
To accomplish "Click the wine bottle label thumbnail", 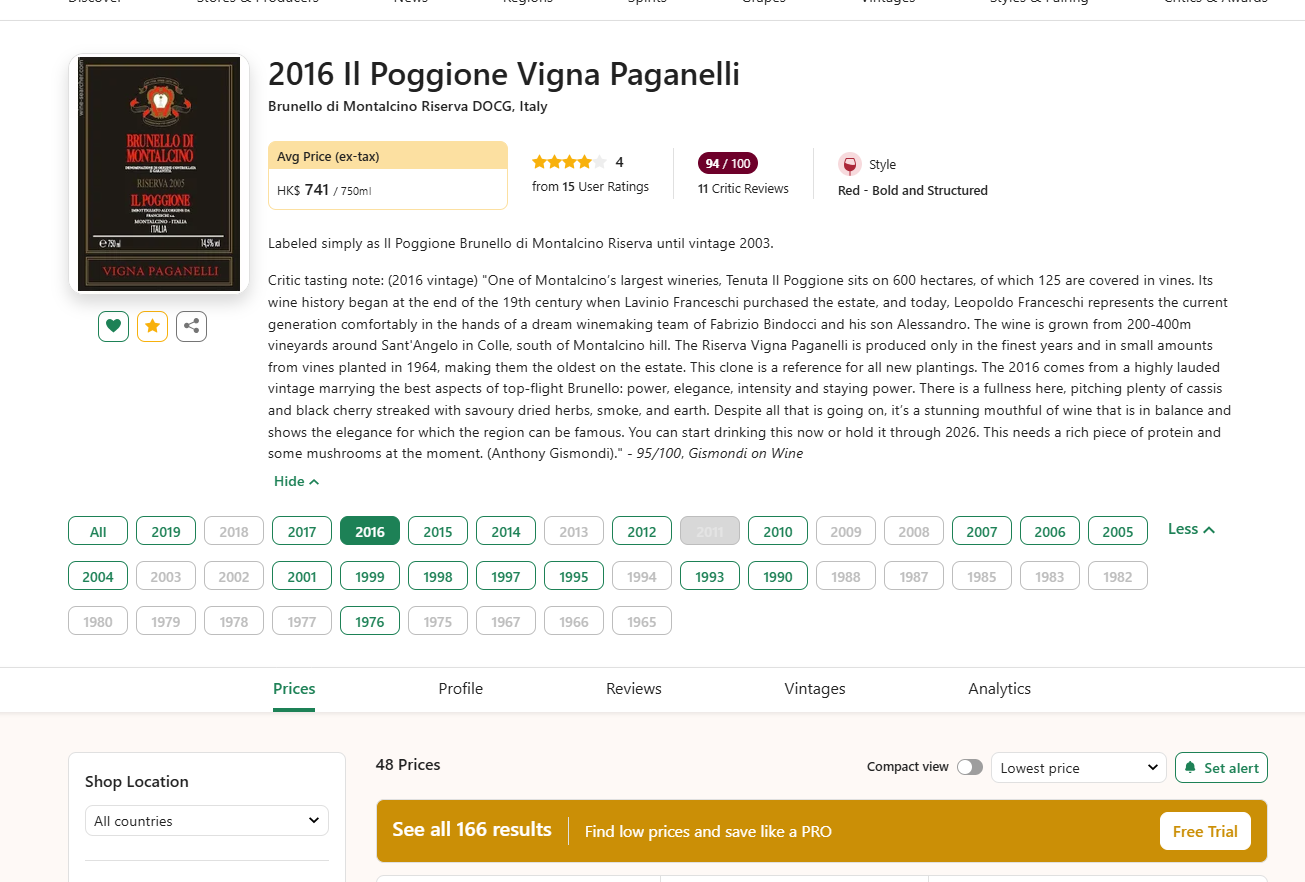I will tap(158, 174).
